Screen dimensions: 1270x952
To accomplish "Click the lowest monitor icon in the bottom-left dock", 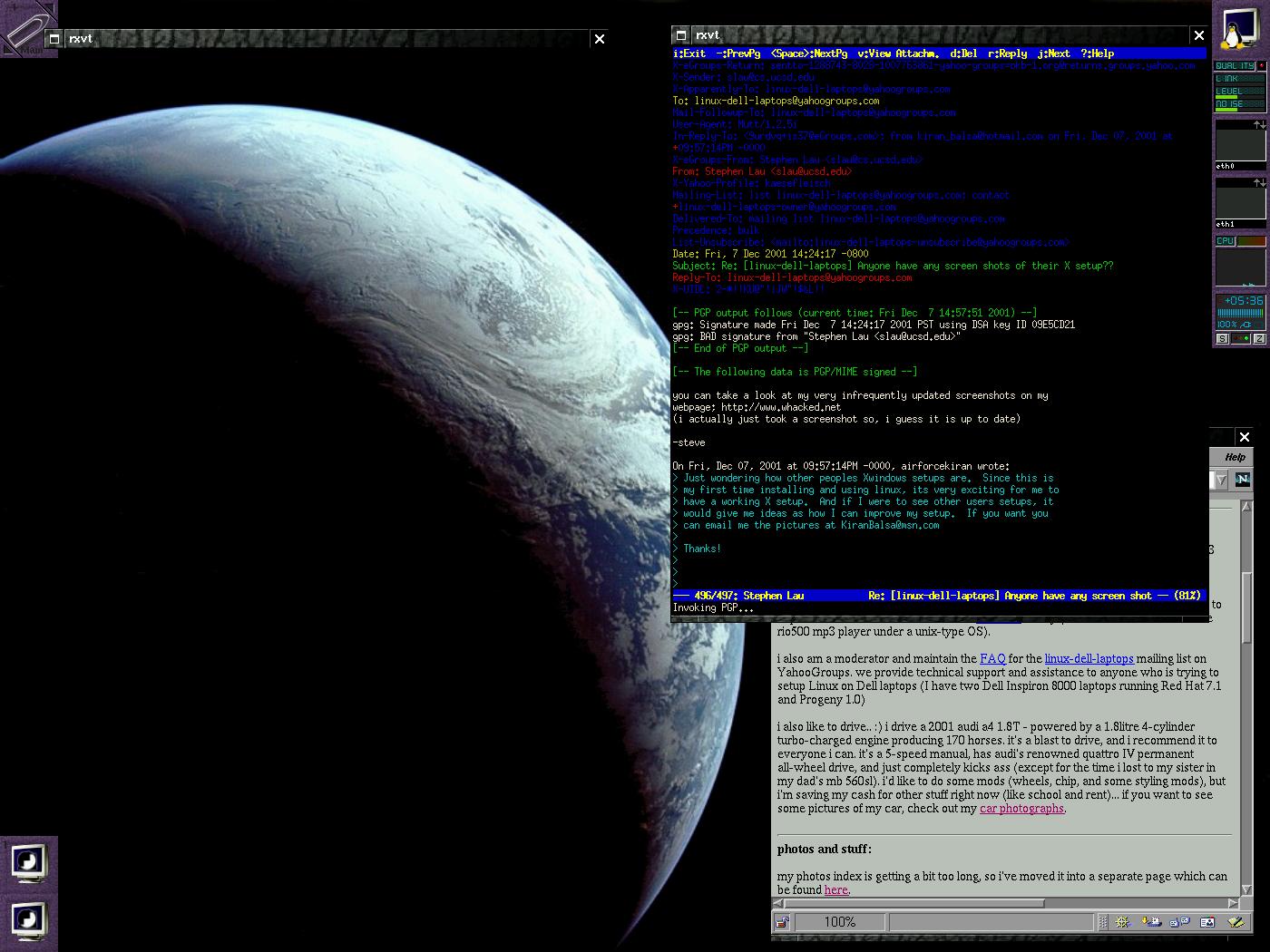I will click(x=28, y=922).
